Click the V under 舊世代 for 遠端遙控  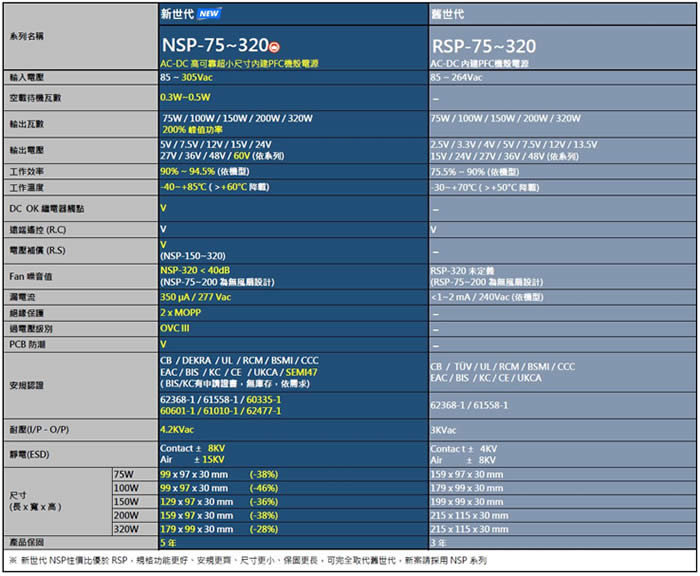click(433, 229)
